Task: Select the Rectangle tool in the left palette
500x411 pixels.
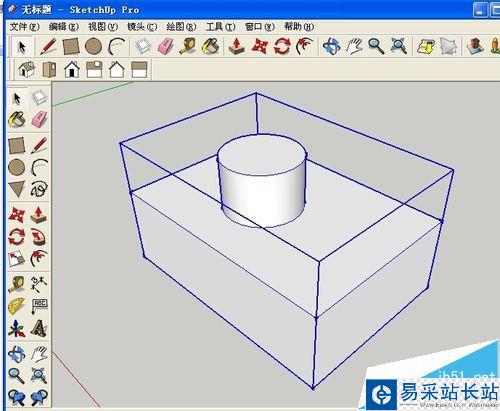Action: pos(17,145)
